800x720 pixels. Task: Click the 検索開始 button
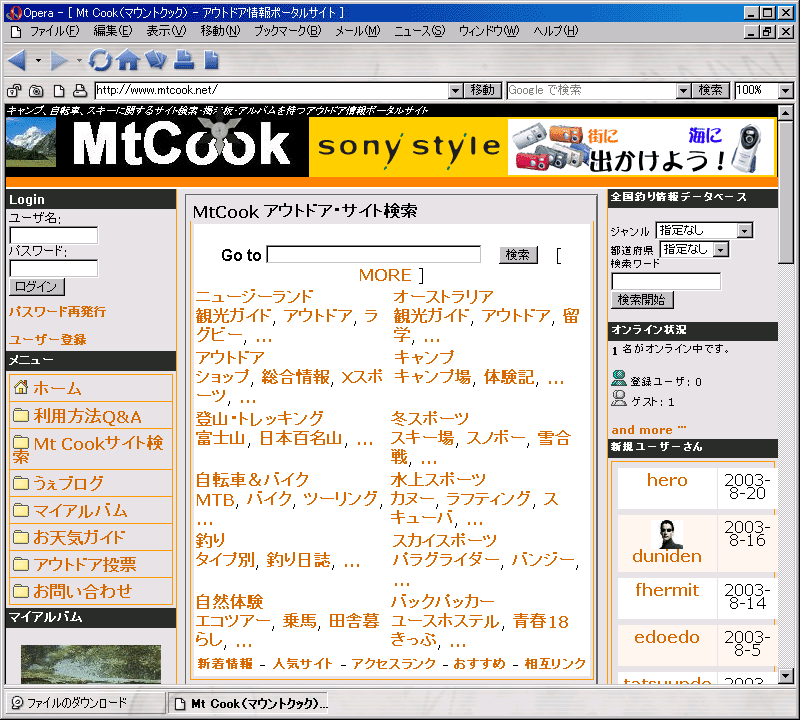[x=642, y=300]
